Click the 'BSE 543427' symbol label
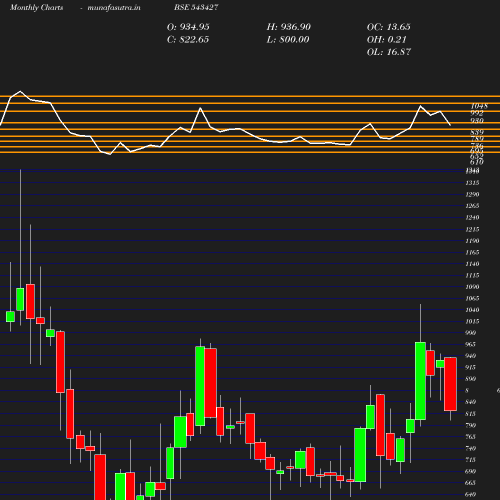Screen dimensions: 500x500 pyautogui.click(x=196, y=7)
